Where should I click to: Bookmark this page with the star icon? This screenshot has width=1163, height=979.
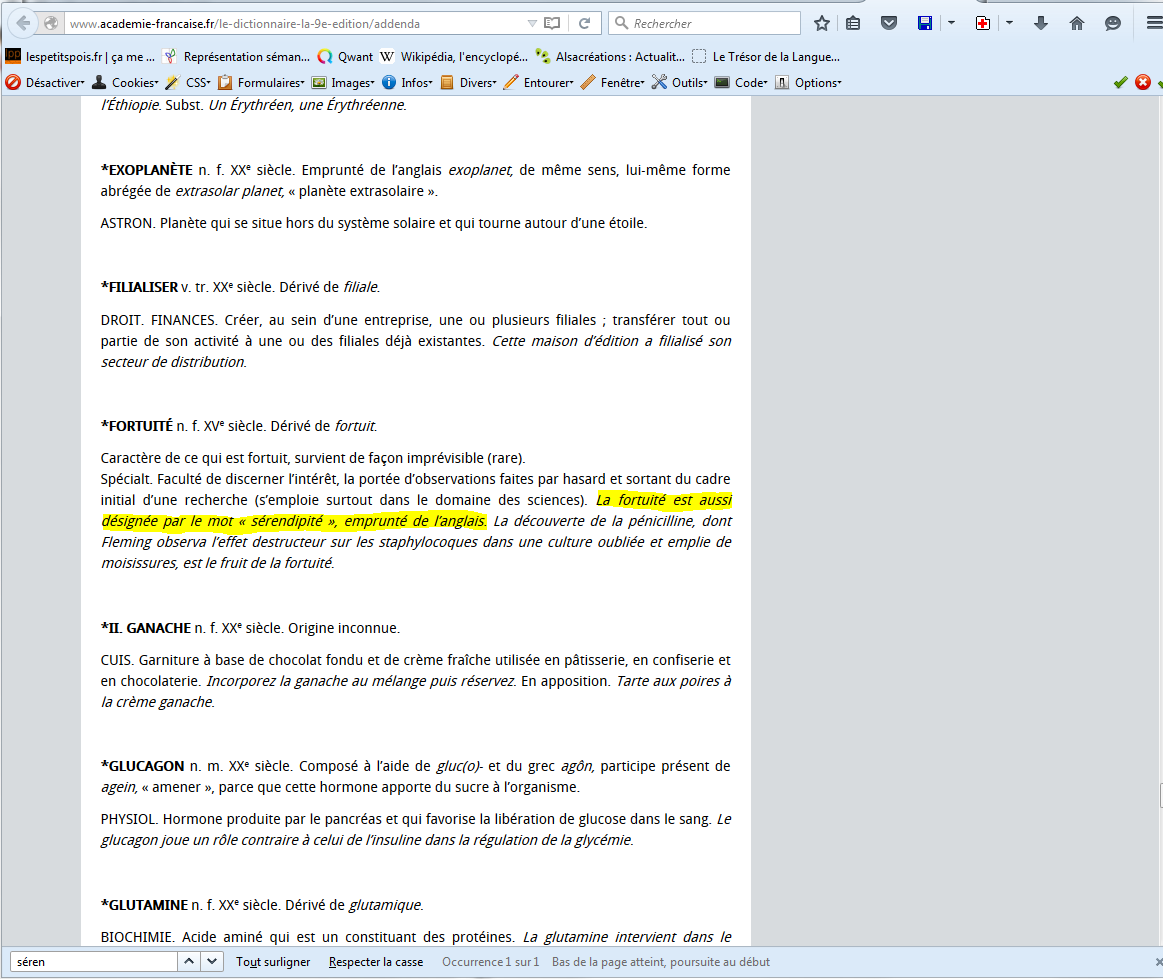822,23
